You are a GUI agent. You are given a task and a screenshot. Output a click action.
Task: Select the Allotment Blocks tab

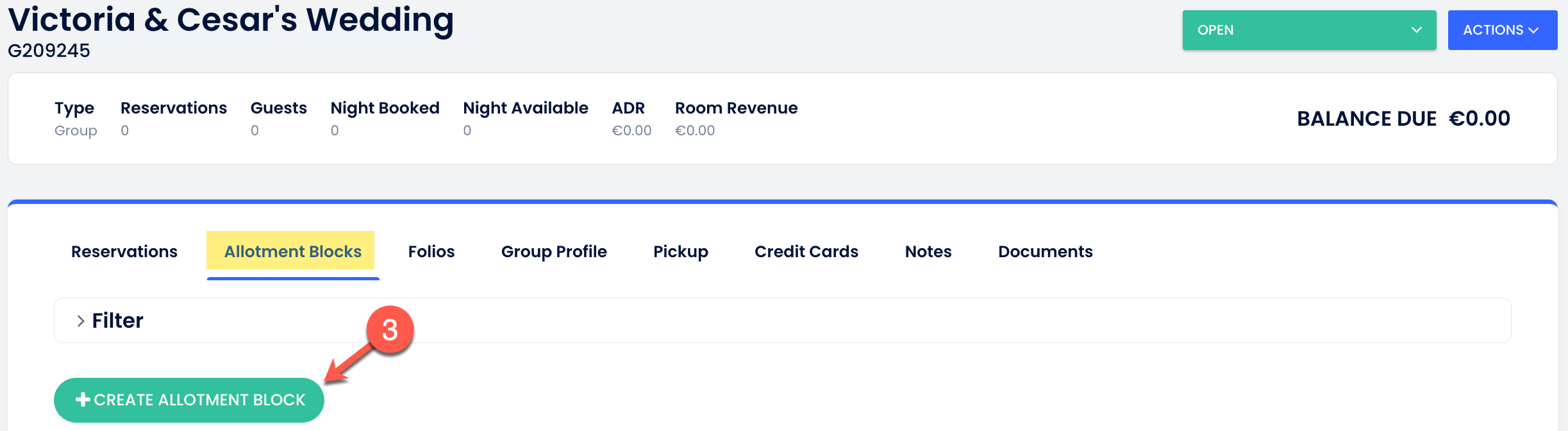tap(292, 251)
